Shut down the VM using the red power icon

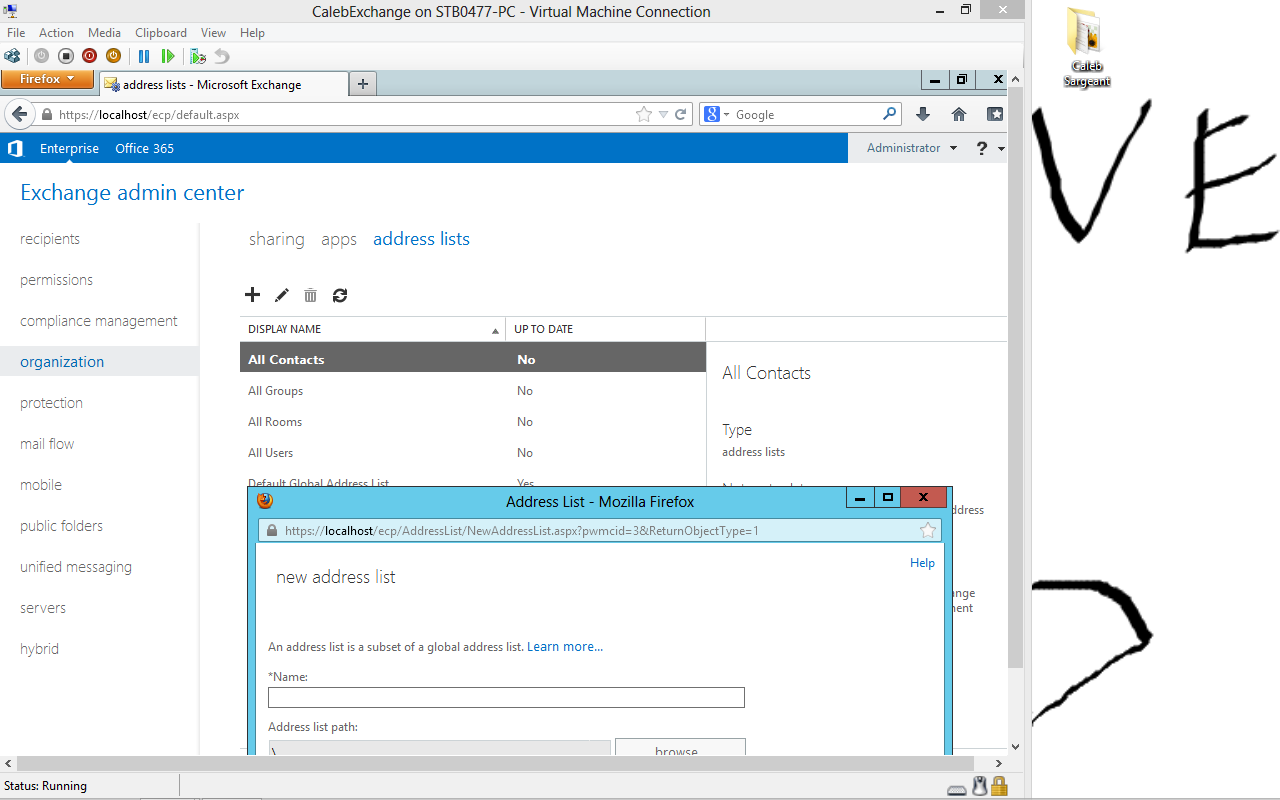tap(90, 56)
